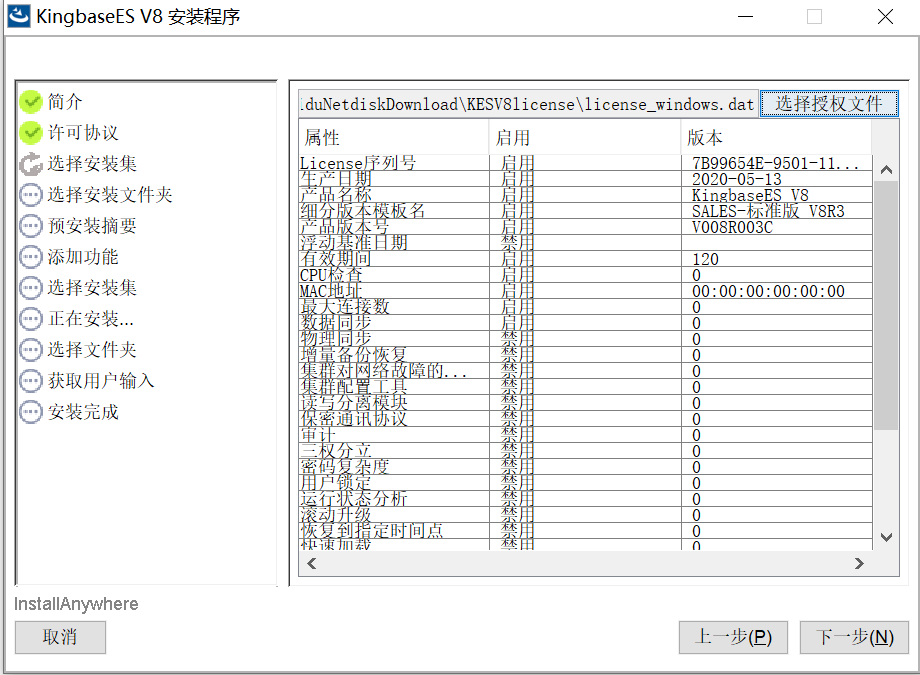Click the 120 validity value

(705, 259)
